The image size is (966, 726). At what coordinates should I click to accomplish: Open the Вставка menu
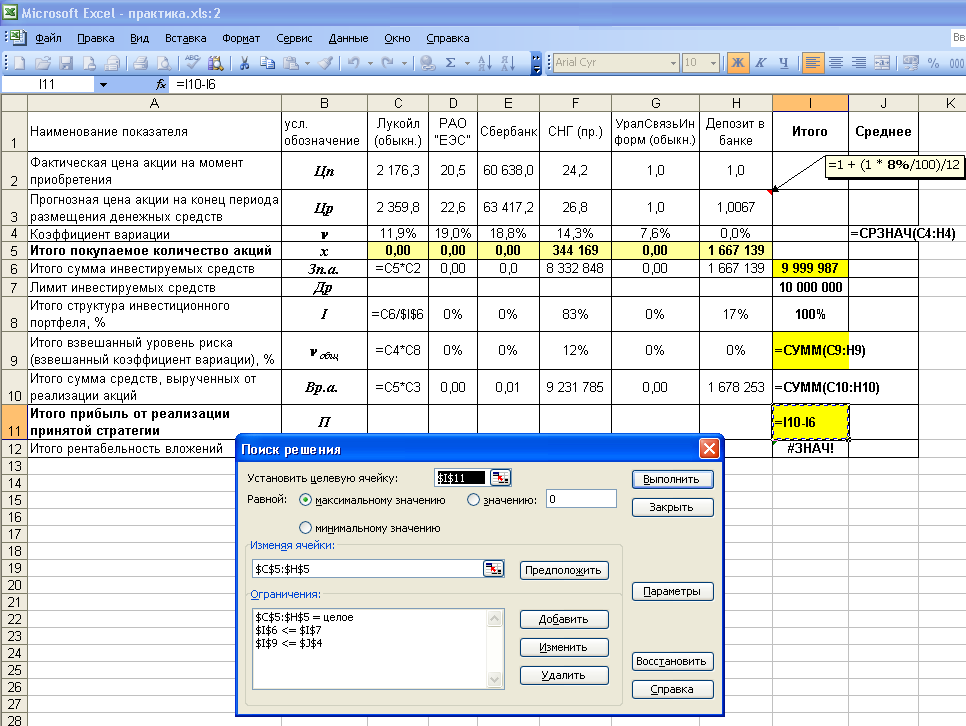[x=185, y=38]
